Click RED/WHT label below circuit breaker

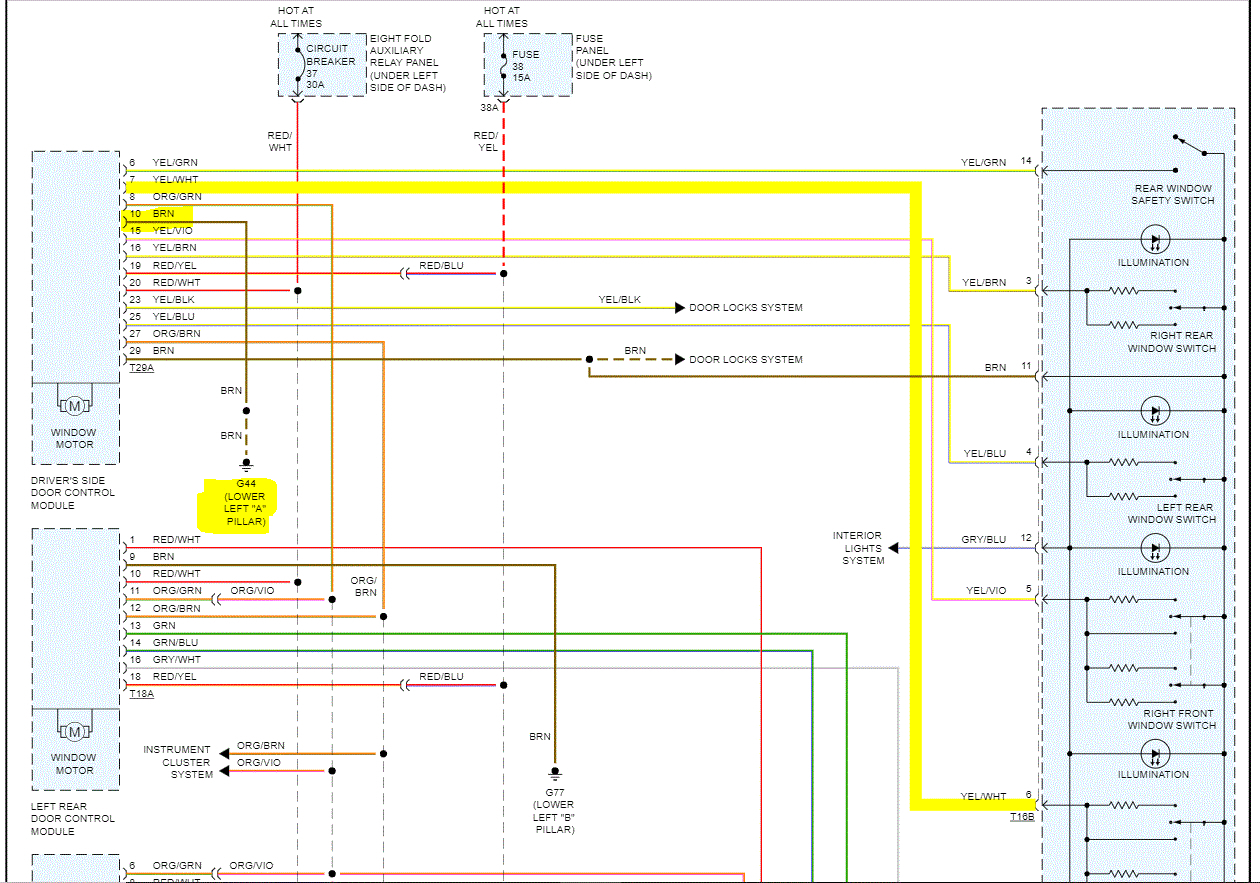[x=280, y=141]
